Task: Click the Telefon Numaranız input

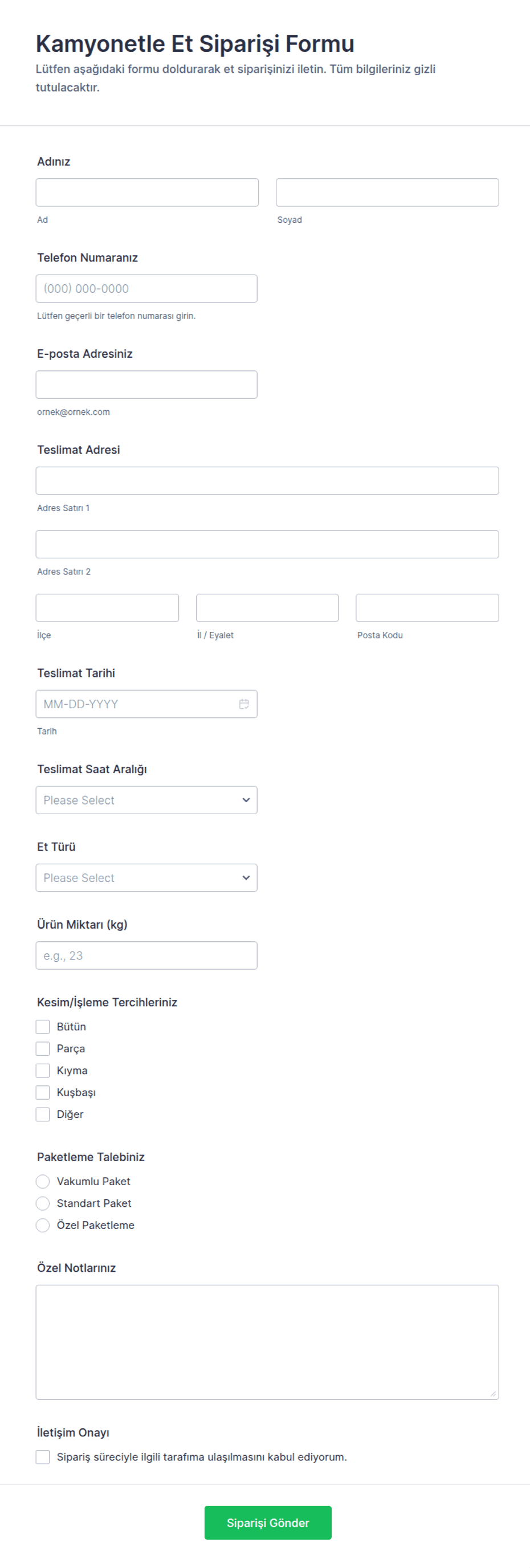Action: [146, 288]
